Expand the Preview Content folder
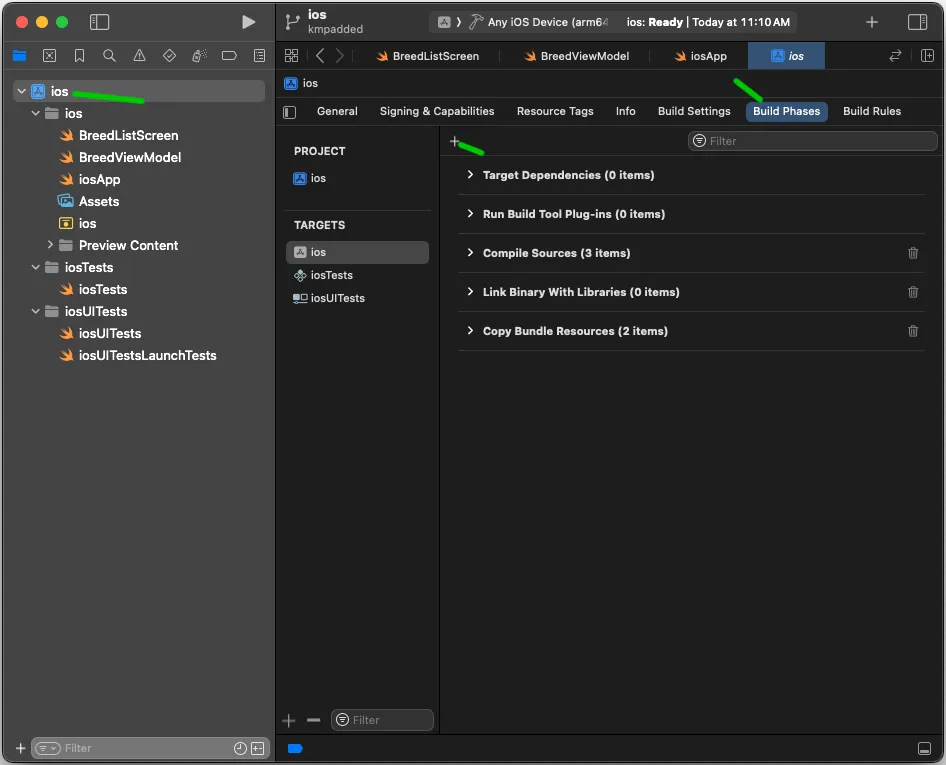946x765 pixels. [x=50, y=245]
